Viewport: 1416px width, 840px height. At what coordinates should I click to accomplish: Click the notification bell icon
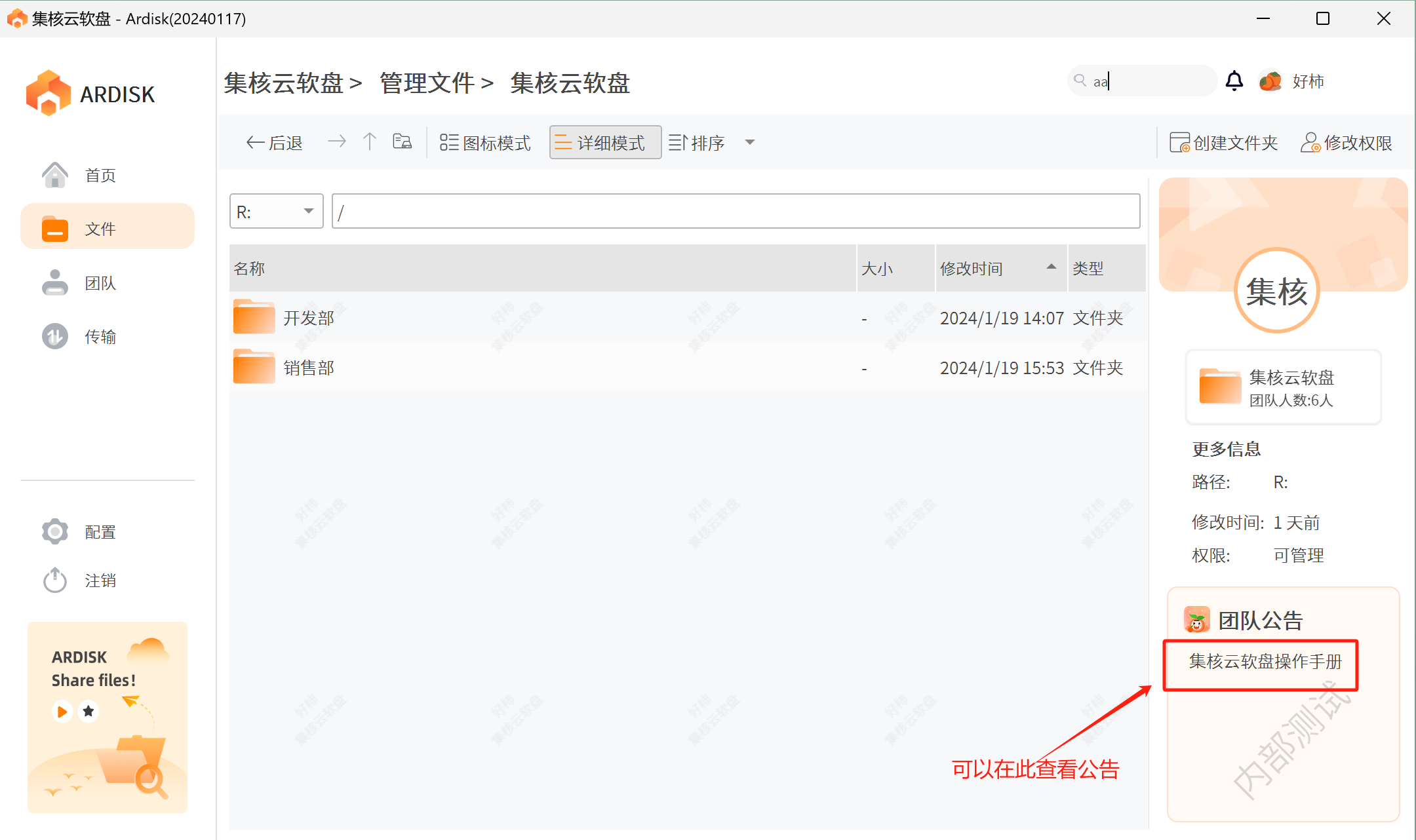pyautogui.click(x=1234, y=81)
